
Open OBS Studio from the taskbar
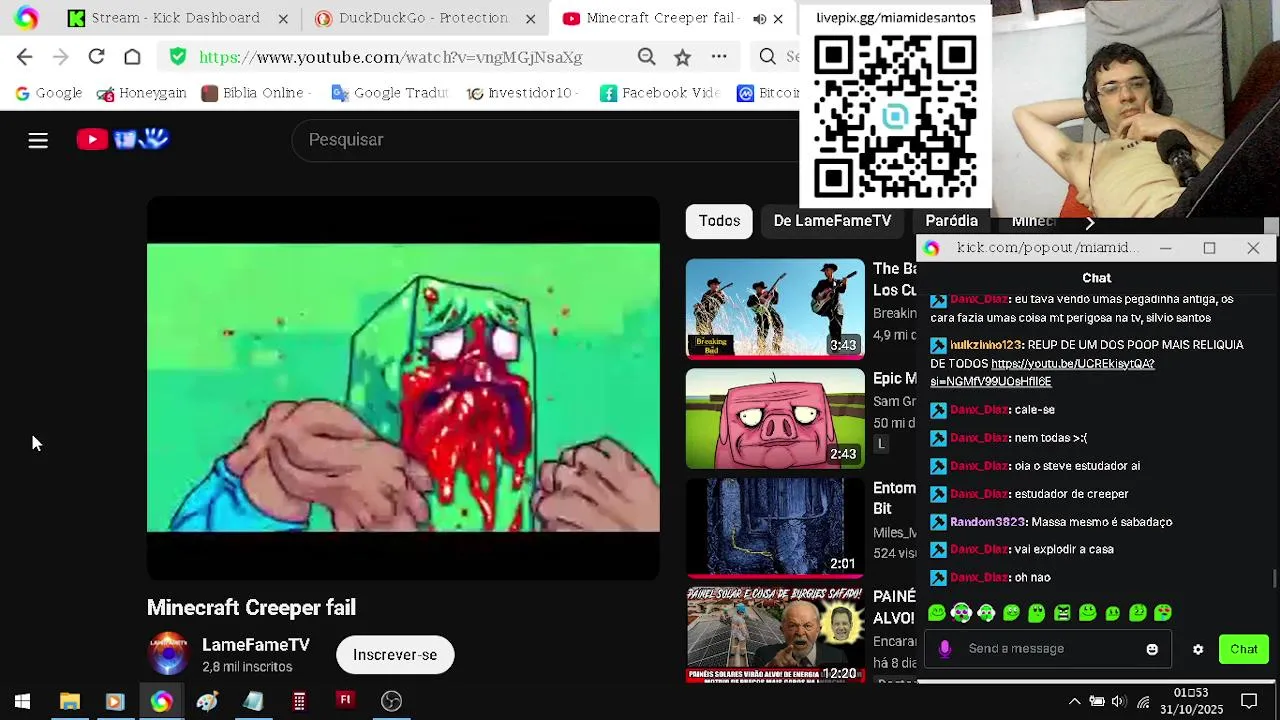(391, 701)
